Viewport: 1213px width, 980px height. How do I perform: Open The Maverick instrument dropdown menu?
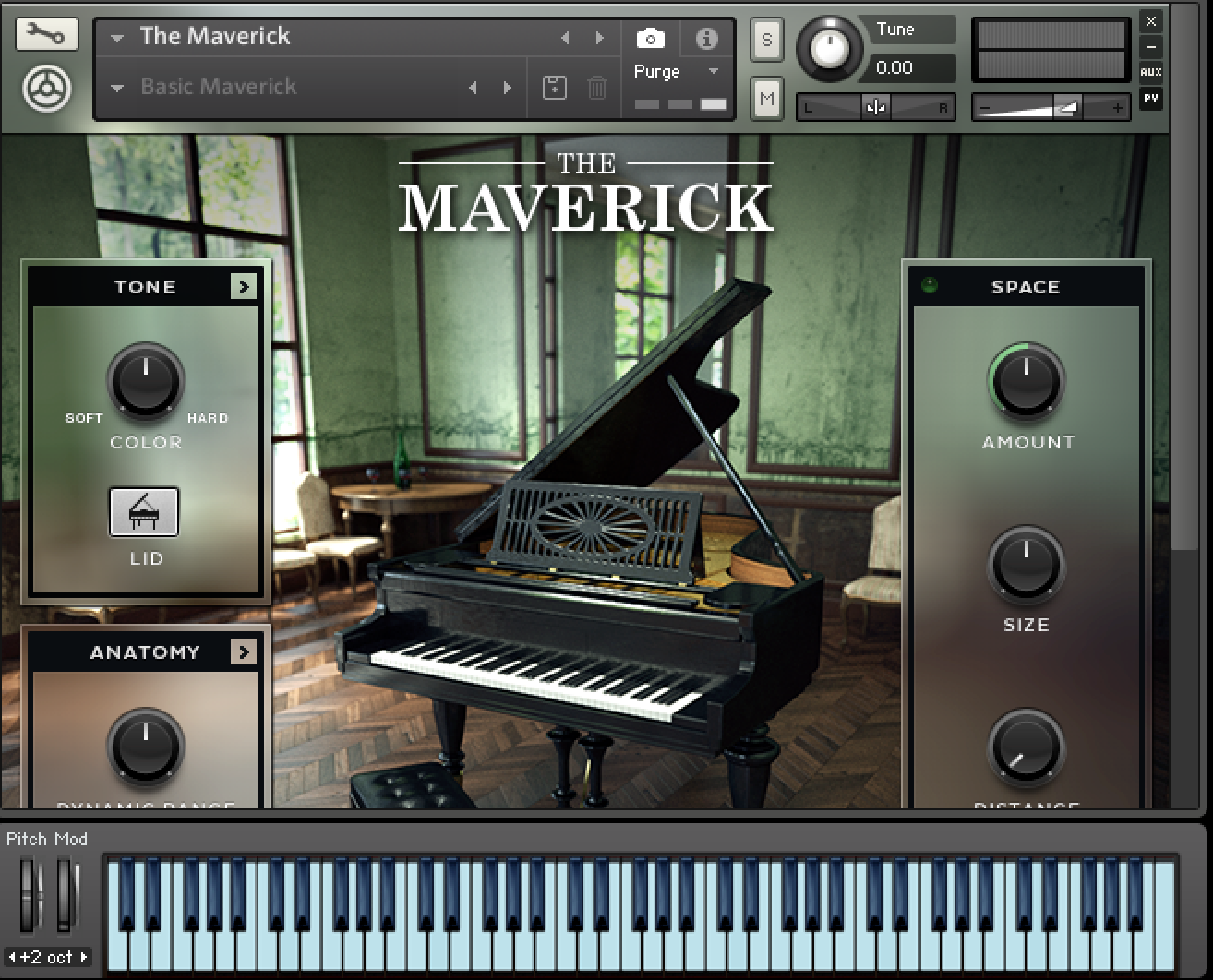117,38
